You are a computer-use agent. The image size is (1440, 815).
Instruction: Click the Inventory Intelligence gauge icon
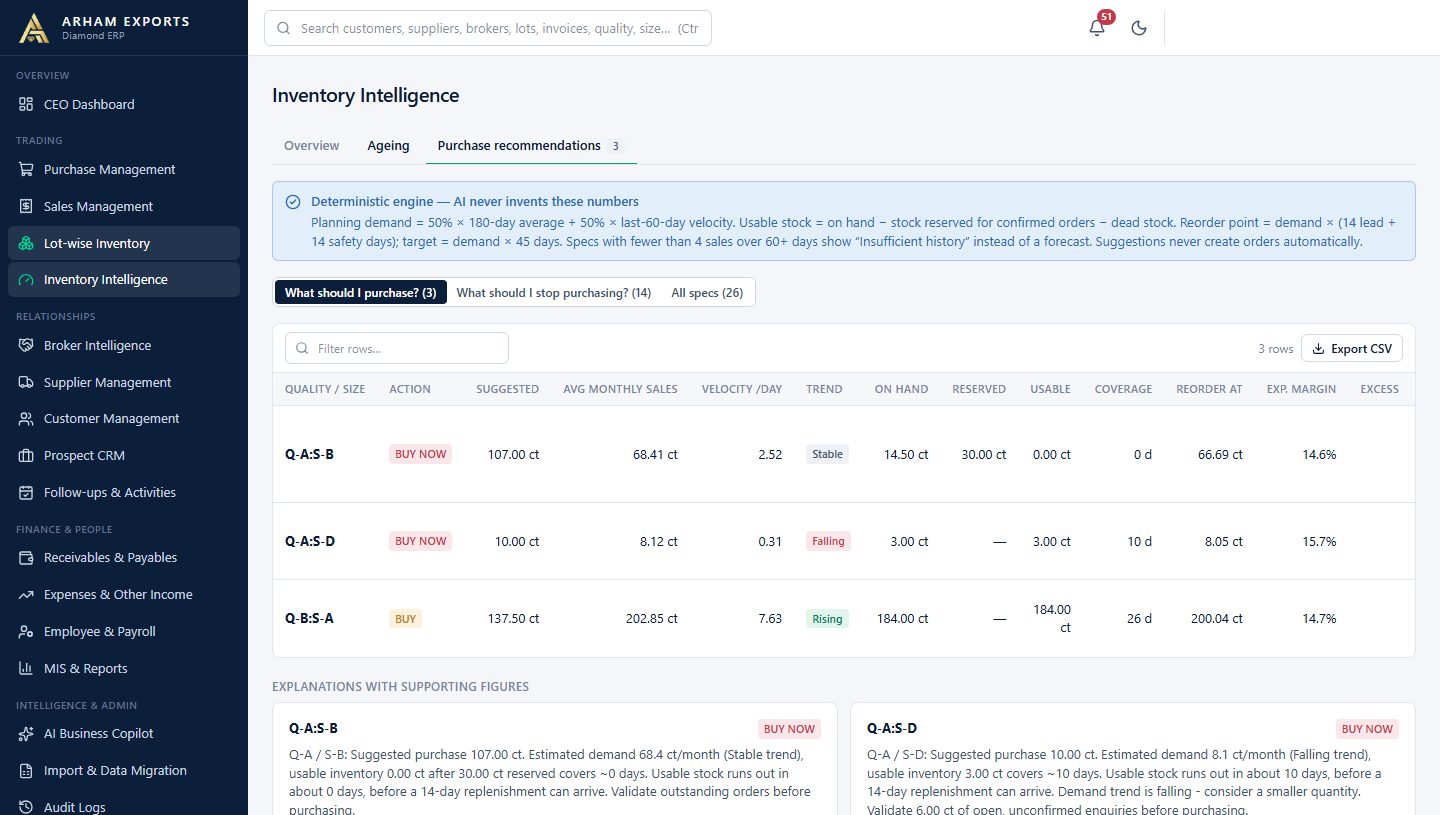(x=26, y=279)
